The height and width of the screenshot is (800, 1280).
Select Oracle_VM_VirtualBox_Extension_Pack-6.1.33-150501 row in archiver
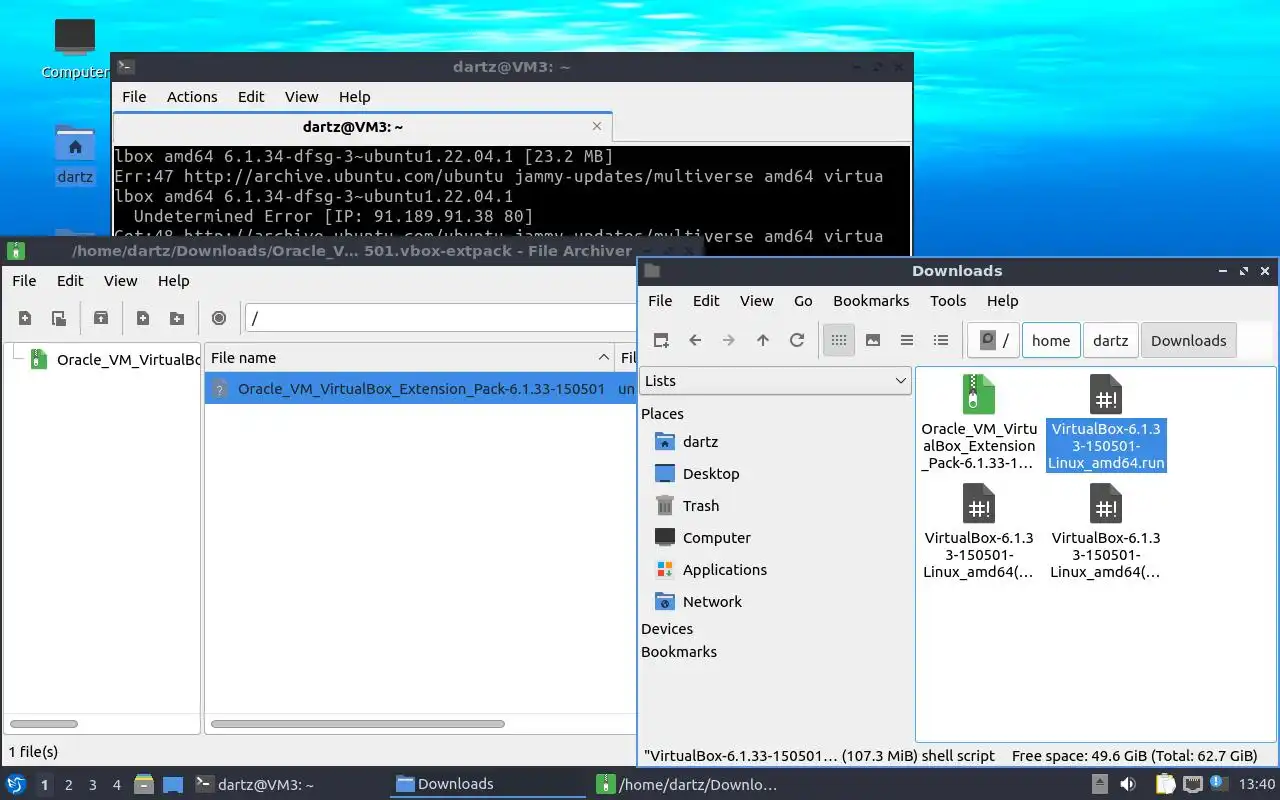click(x=421, y=389)
